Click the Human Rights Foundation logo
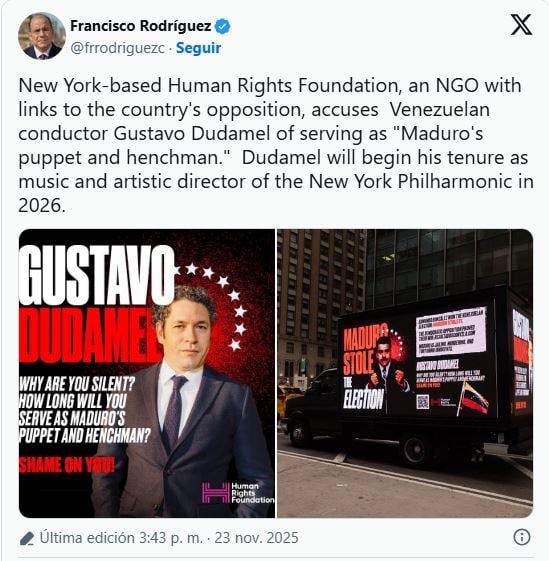Image resolution: width=549 pixels, height=561 pixels. click(x=238, y=493)
